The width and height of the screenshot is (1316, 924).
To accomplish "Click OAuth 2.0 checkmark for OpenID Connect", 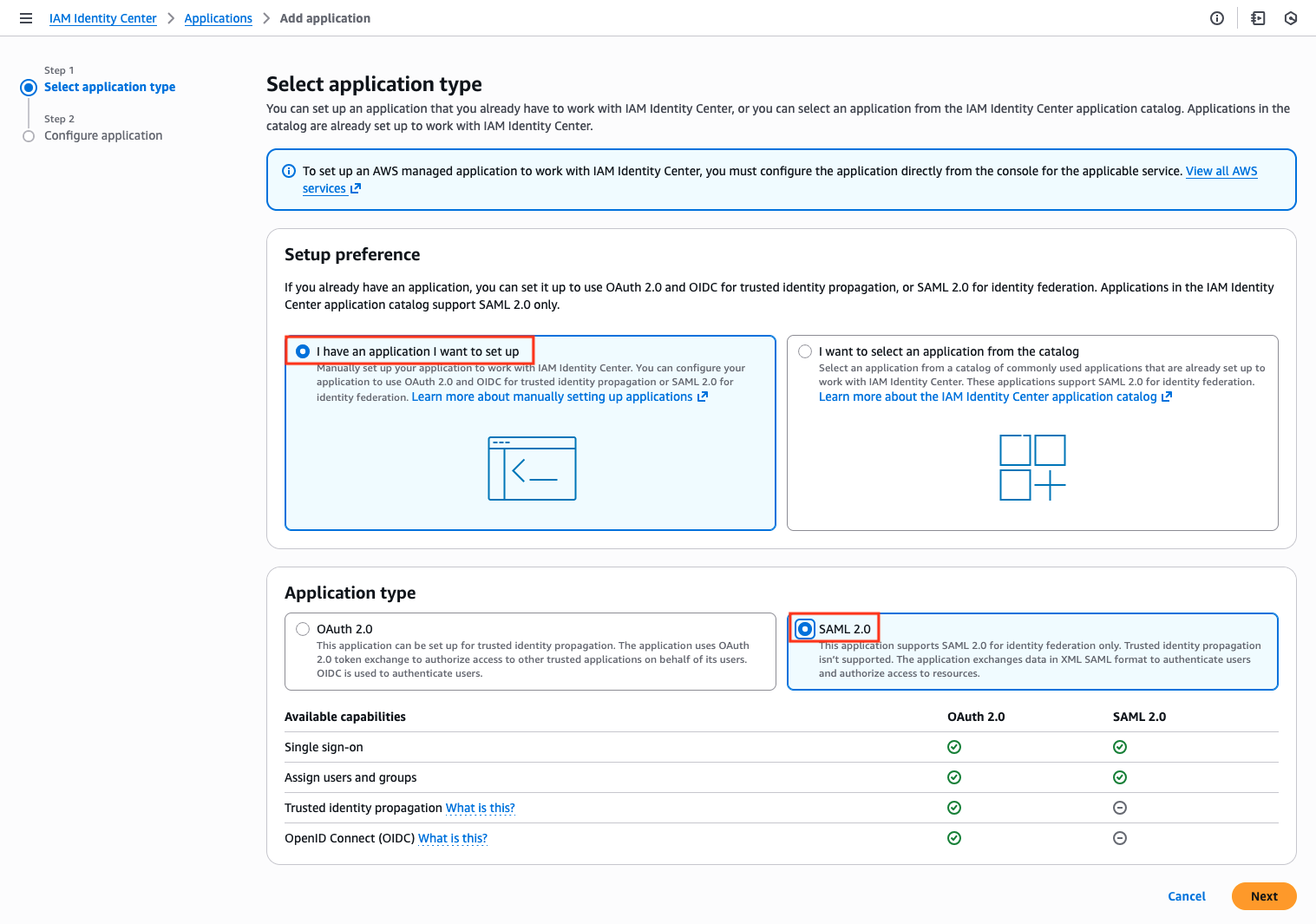I will 954,838.
